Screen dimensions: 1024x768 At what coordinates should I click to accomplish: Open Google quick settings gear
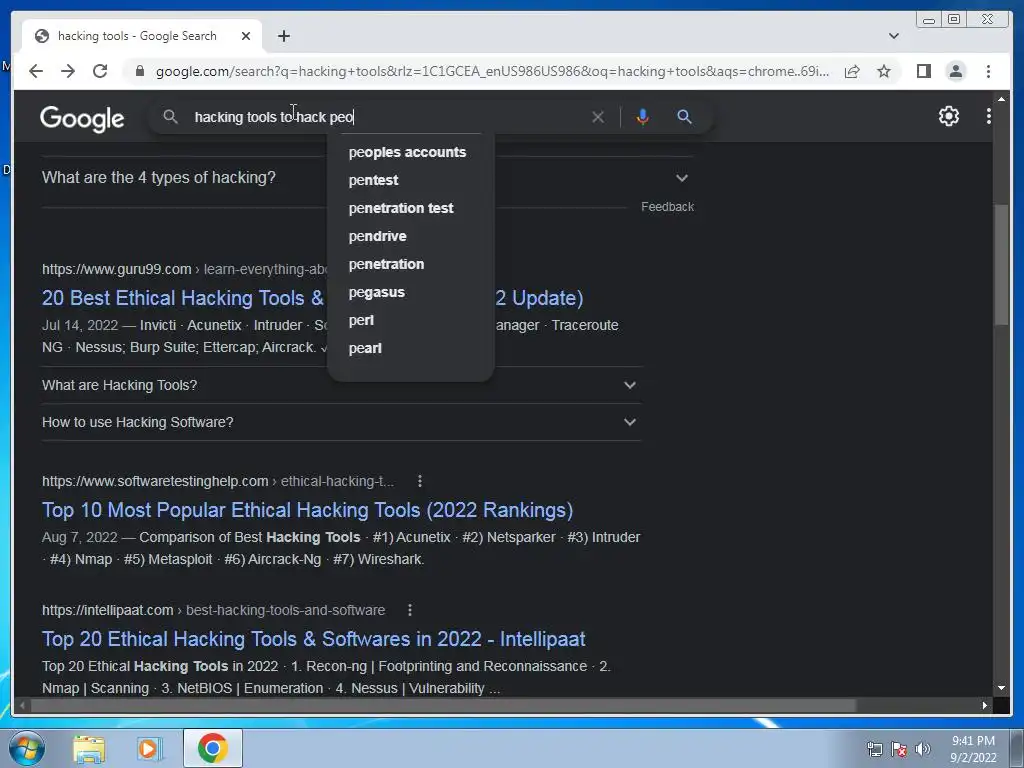pos(948,116)
